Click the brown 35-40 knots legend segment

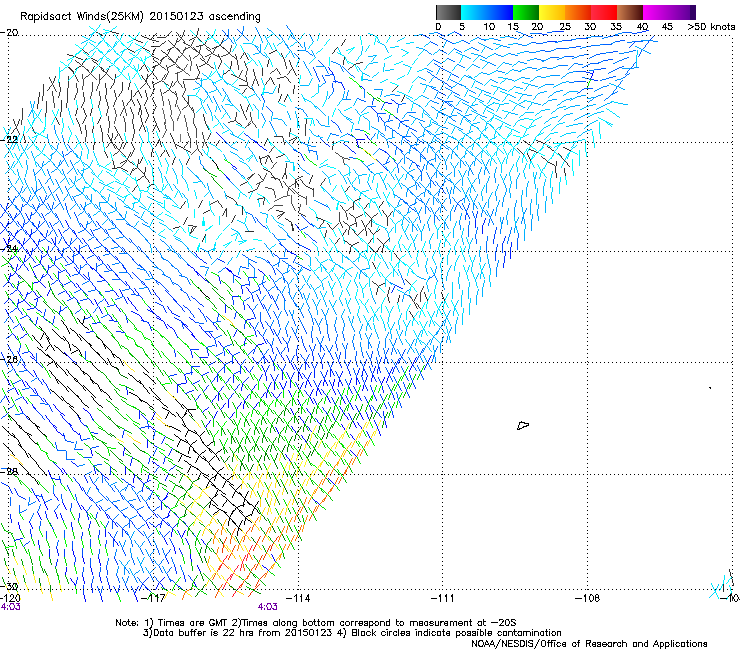click(x=630, y=12)
